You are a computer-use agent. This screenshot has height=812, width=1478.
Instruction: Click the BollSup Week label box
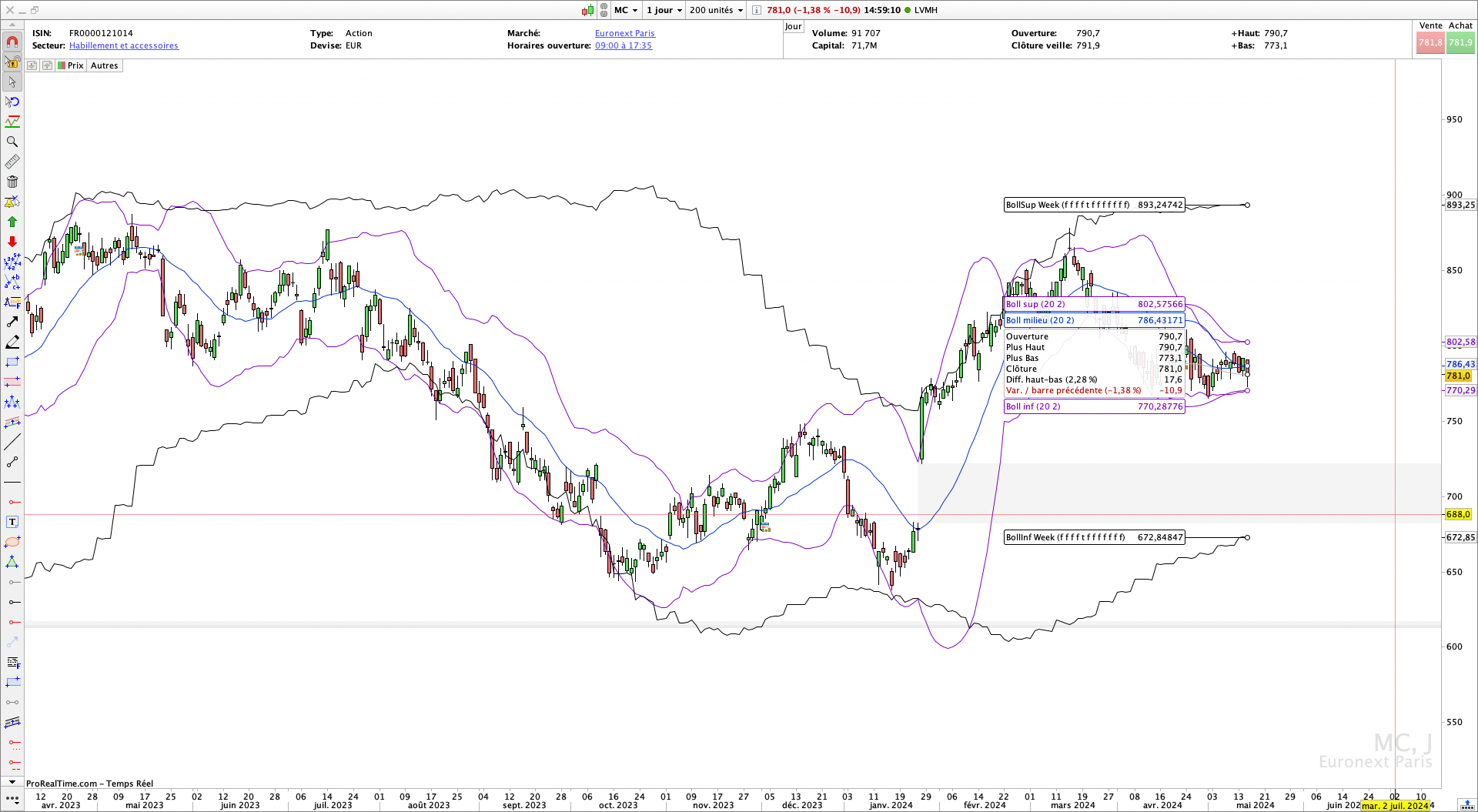(x=1094, y=205)
